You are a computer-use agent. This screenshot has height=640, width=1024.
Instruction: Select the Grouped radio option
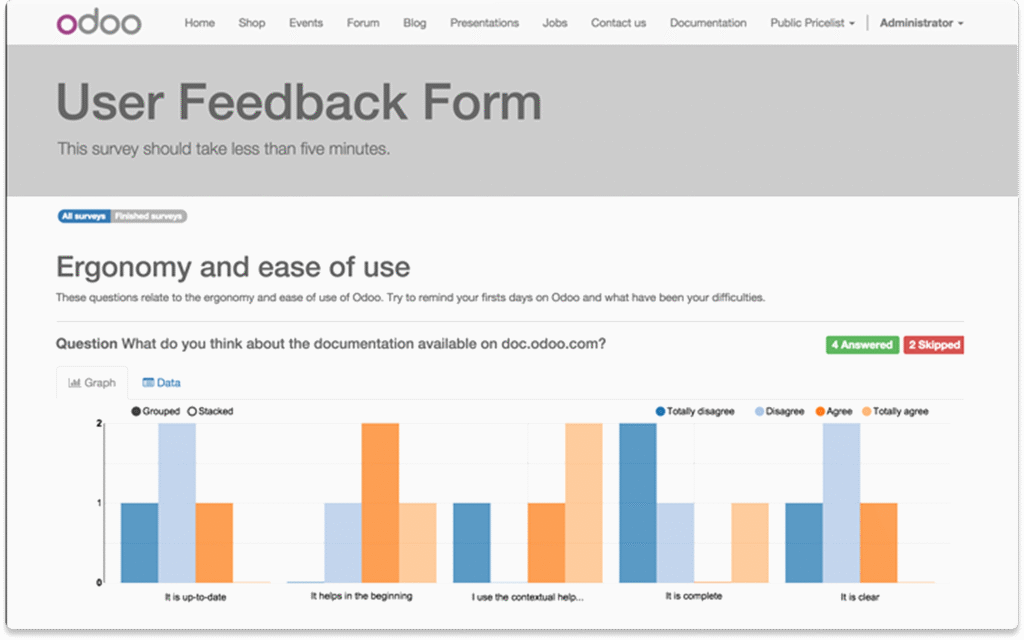(x=136, y=411)
